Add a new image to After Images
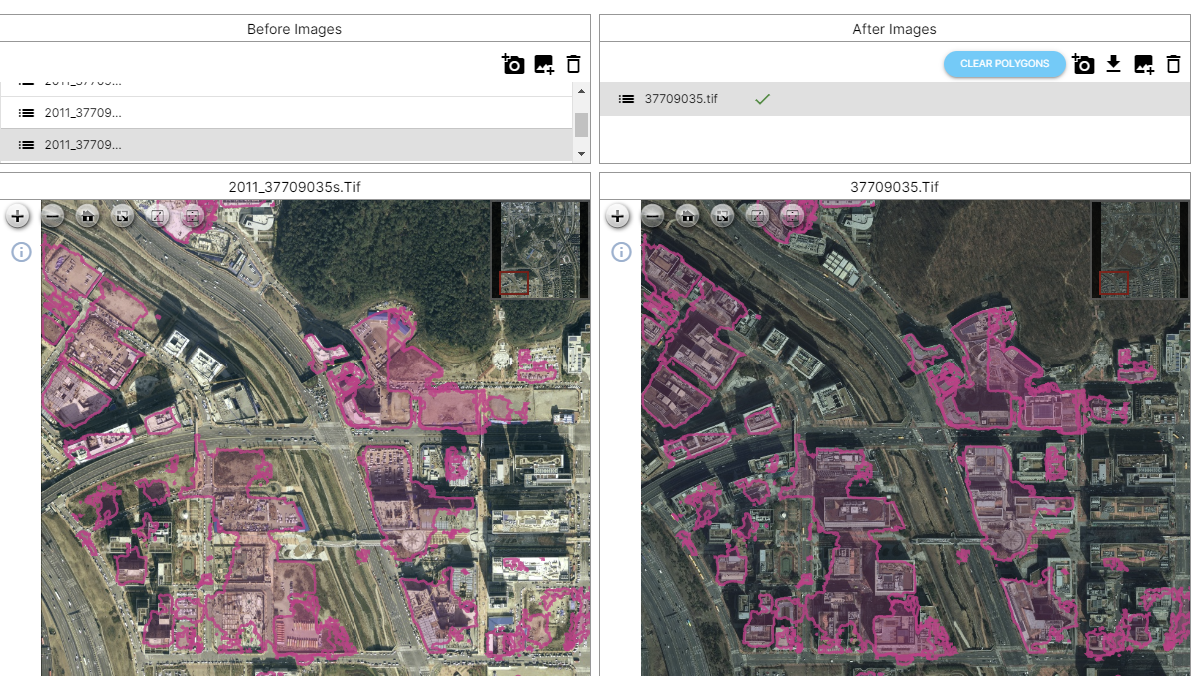Screen dimensions: 1194x676 tap(1143, 63)
